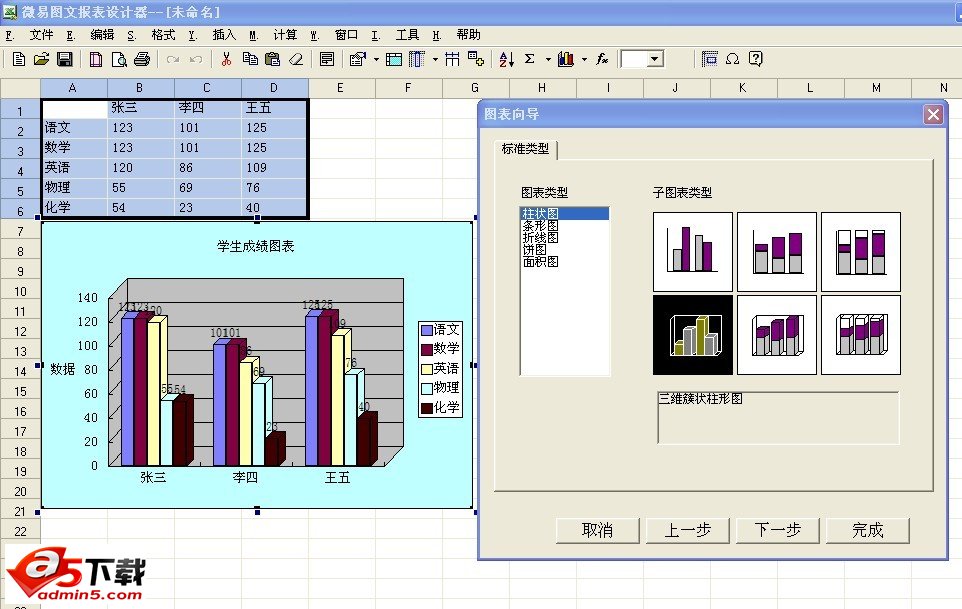Image resolution: width=962 pixels, height=609 pixels.
Task: Expand the dropdown arrow next to the chart icon
Action: coord(584,60)
